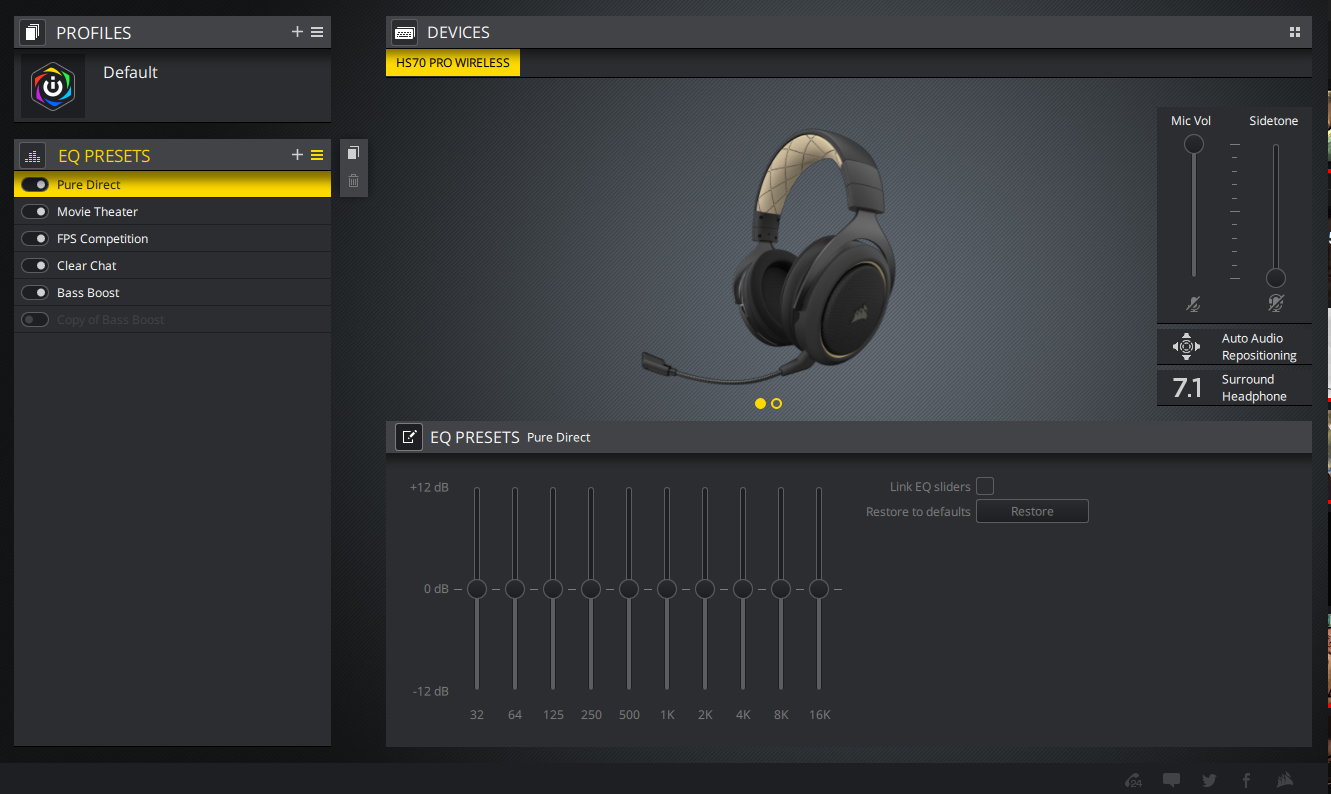Image resolution: width=1331 pixels, height=794 pixels.
Task: Click the 250 Hz EQ slider knob
Action: pos(591,589)
